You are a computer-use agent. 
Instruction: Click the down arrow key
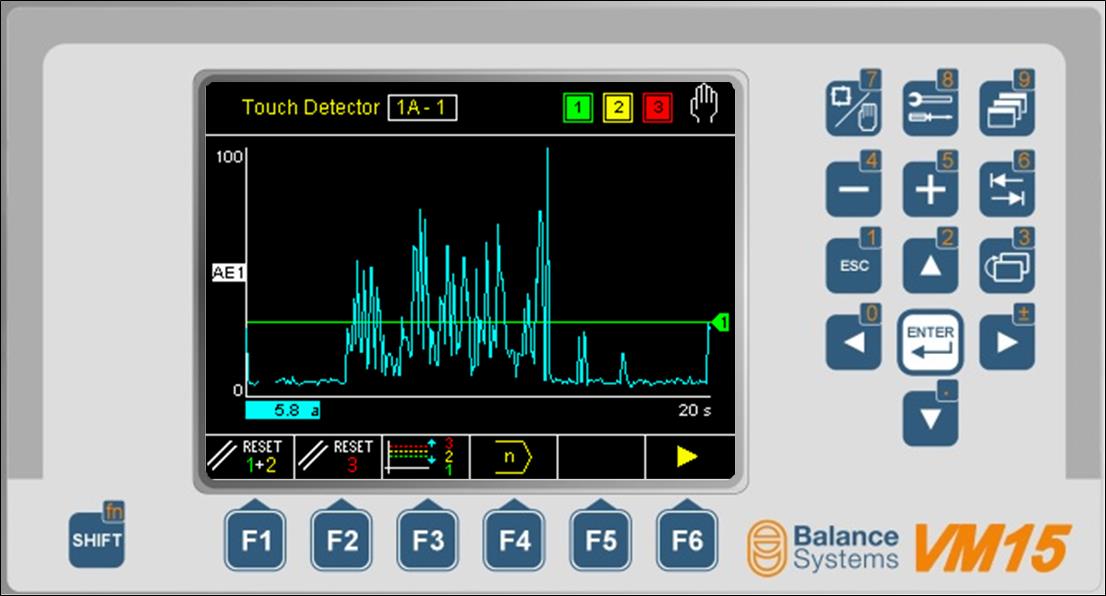point(930,415)
